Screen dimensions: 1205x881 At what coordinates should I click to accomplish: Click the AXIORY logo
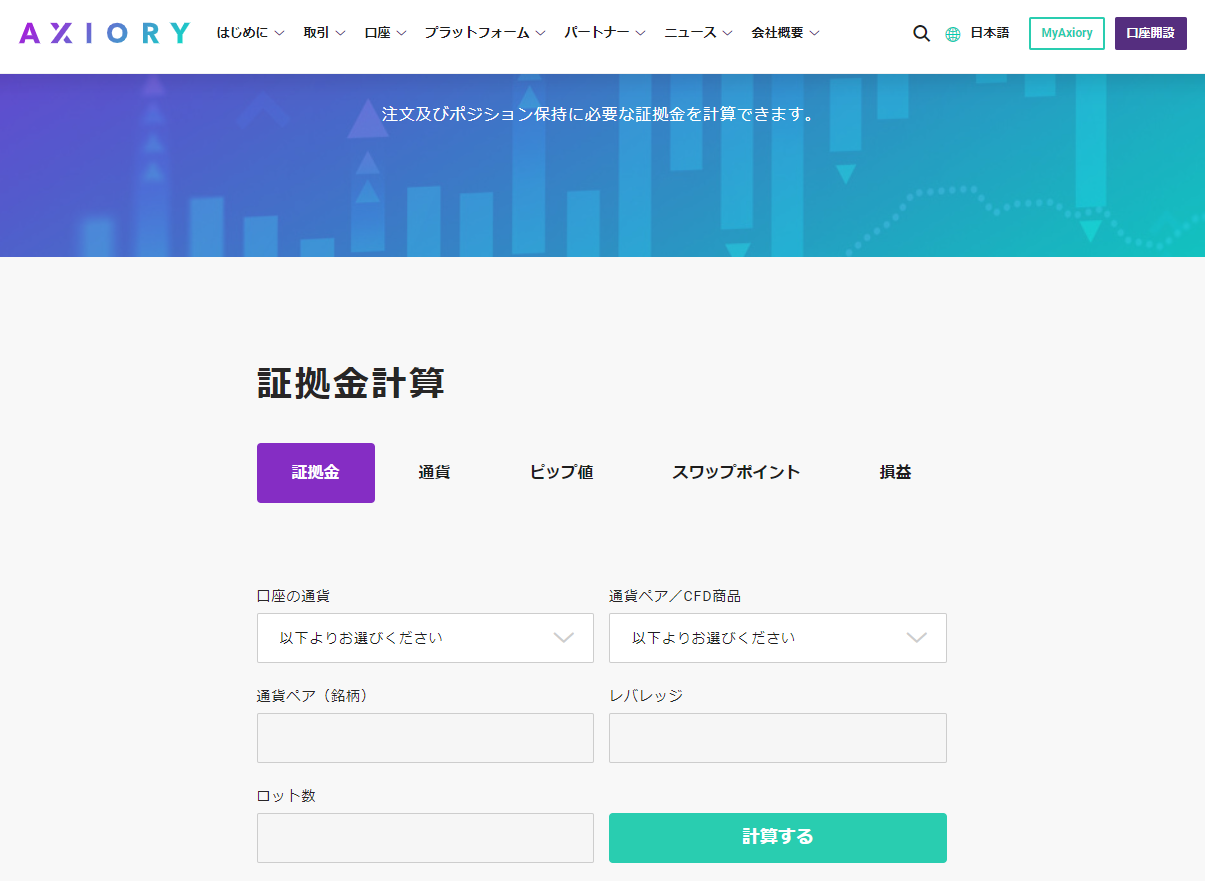click(x=104, y=32)
